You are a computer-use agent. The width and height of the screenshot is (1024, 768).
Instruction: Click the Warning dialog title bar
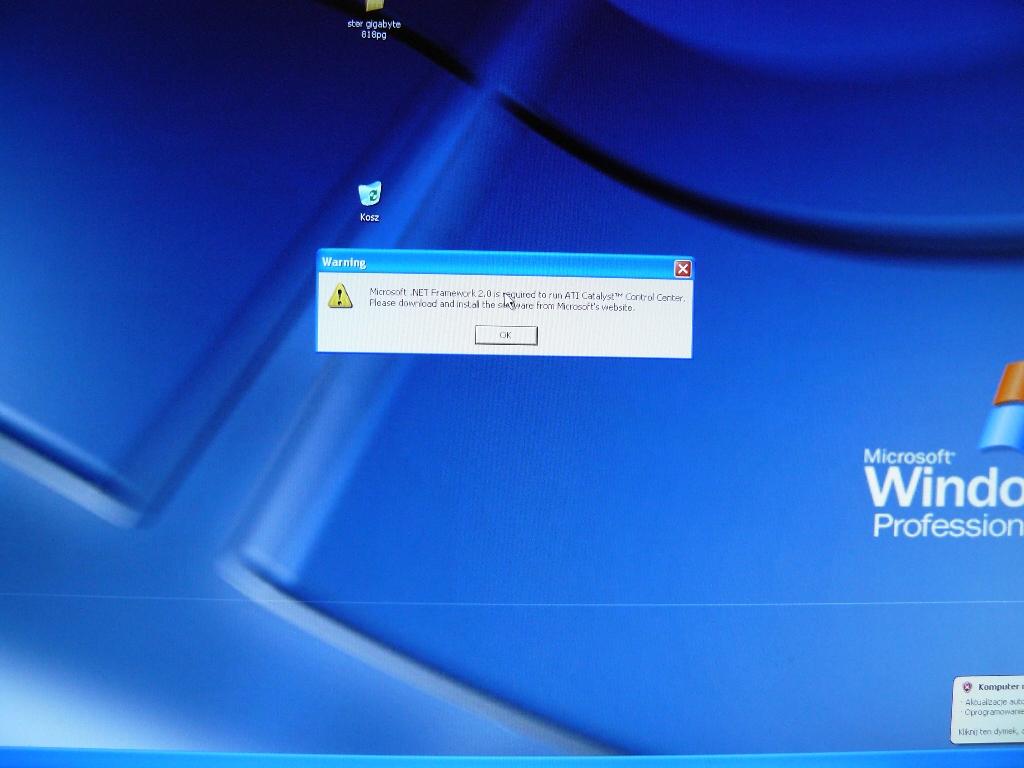[x=504, y=263]
